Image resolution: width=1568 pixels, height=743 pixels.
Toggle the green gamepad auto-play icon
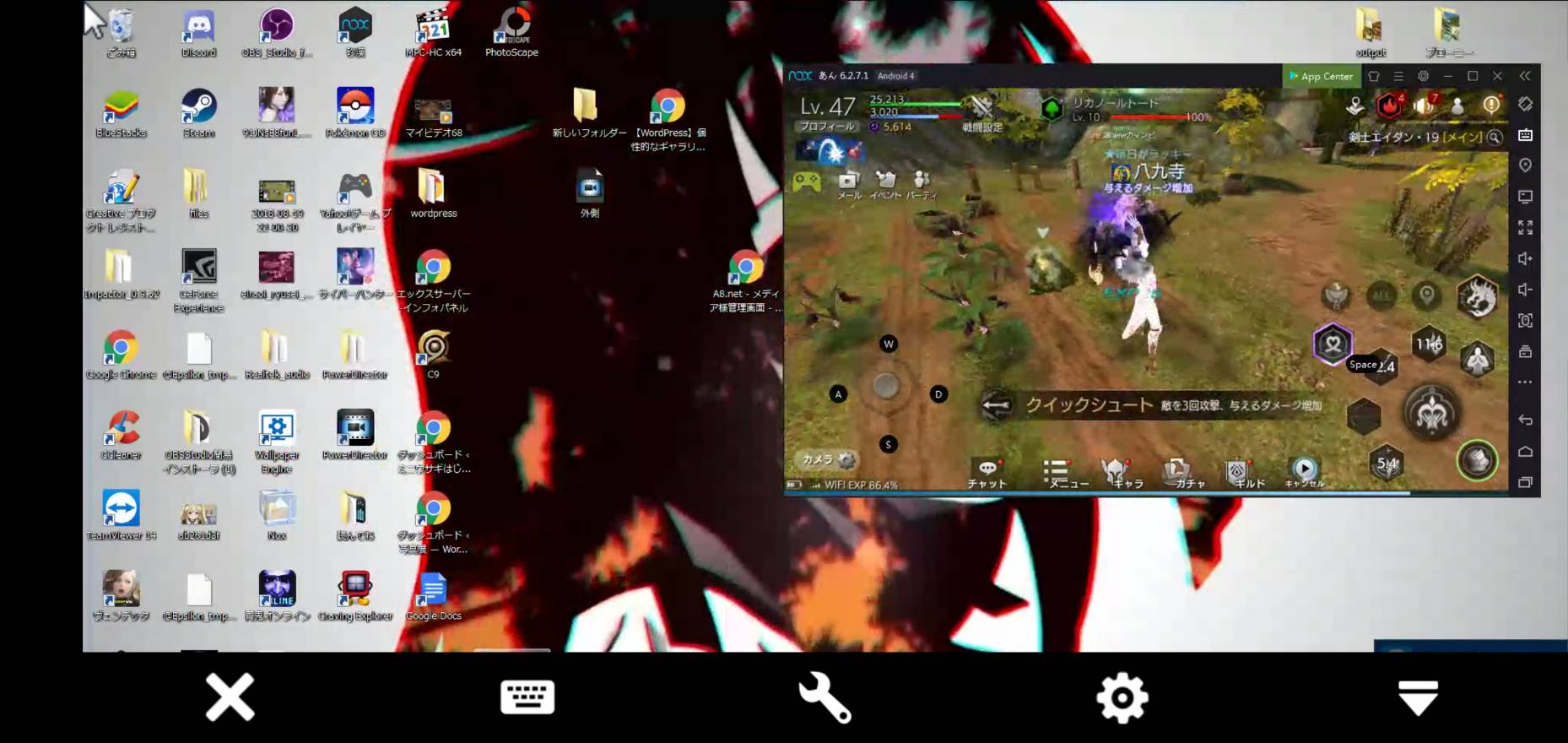coord(807,182)
